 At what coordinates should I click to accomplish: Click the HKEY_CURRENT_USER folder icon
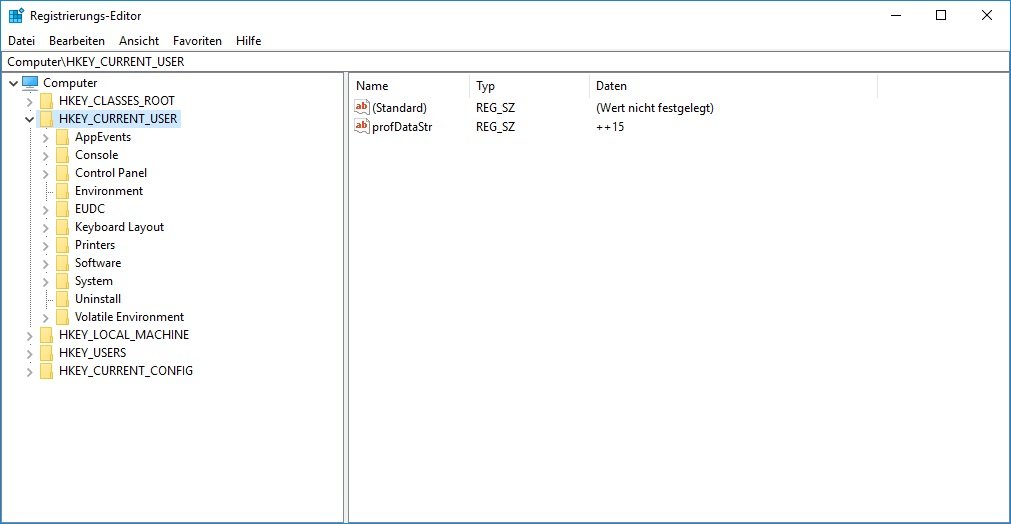click(46, 119)
